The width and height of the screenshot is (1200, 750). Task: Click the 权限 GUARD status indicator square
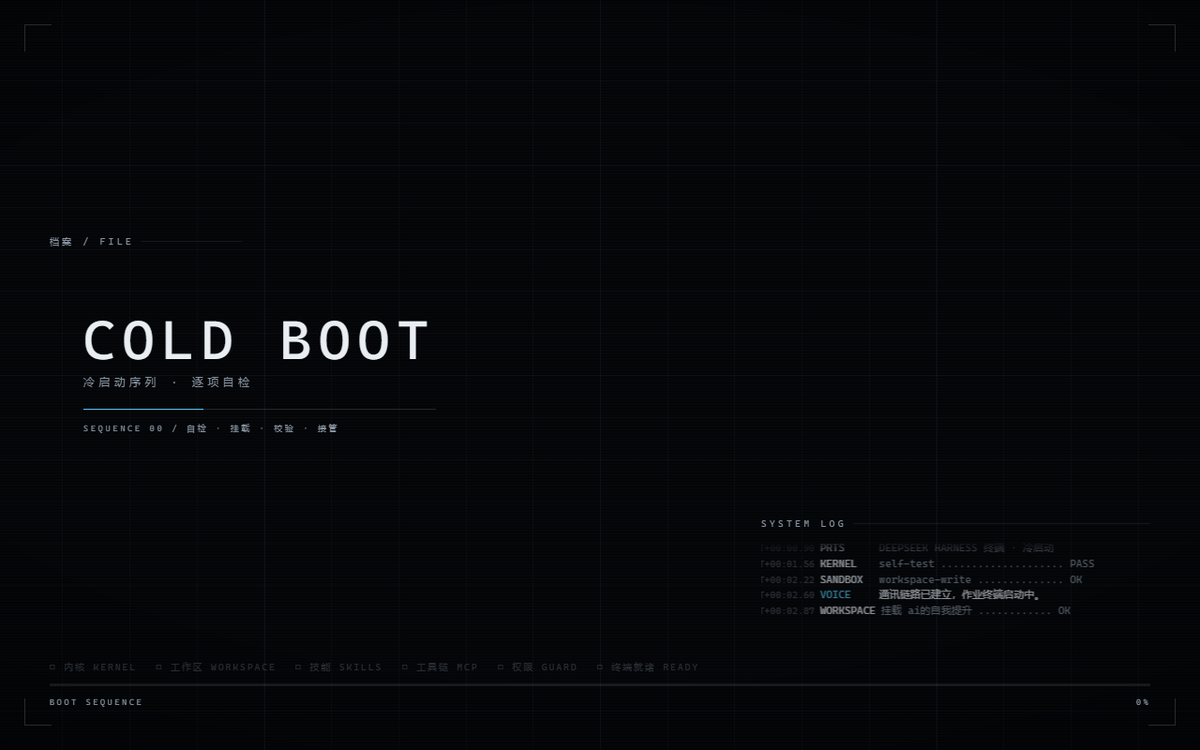point(501,667)
